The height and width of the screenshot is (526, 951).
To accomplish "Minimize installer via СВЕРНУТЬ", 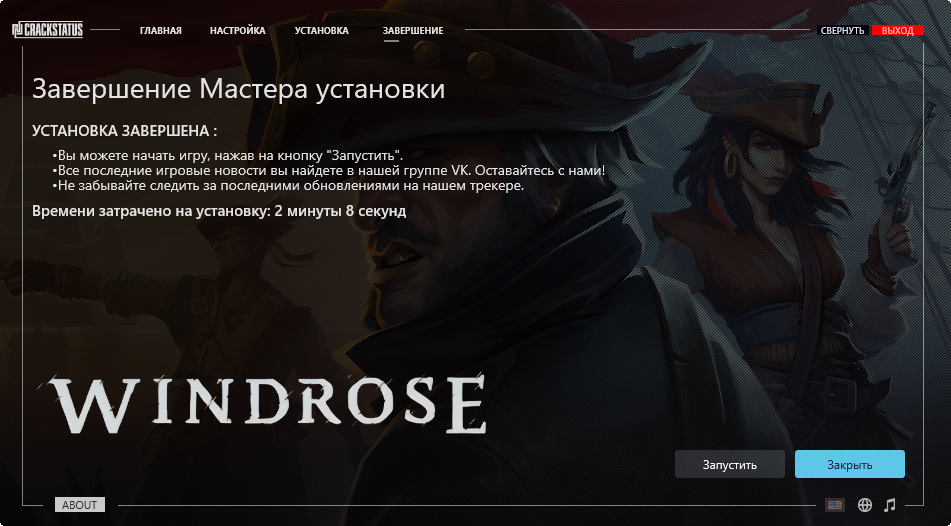I will coord(842,30).
